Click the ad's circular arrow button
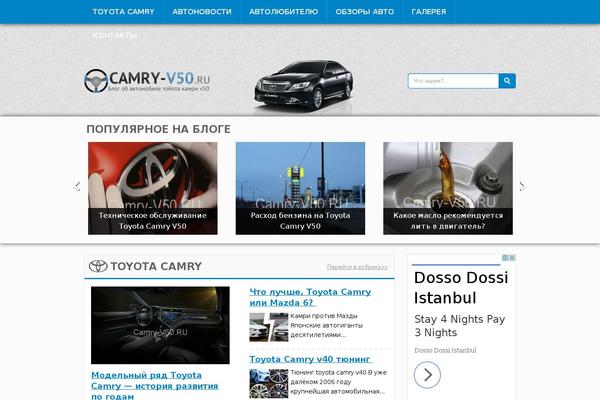This screenshot has width=600, height=400. (427, 375)
